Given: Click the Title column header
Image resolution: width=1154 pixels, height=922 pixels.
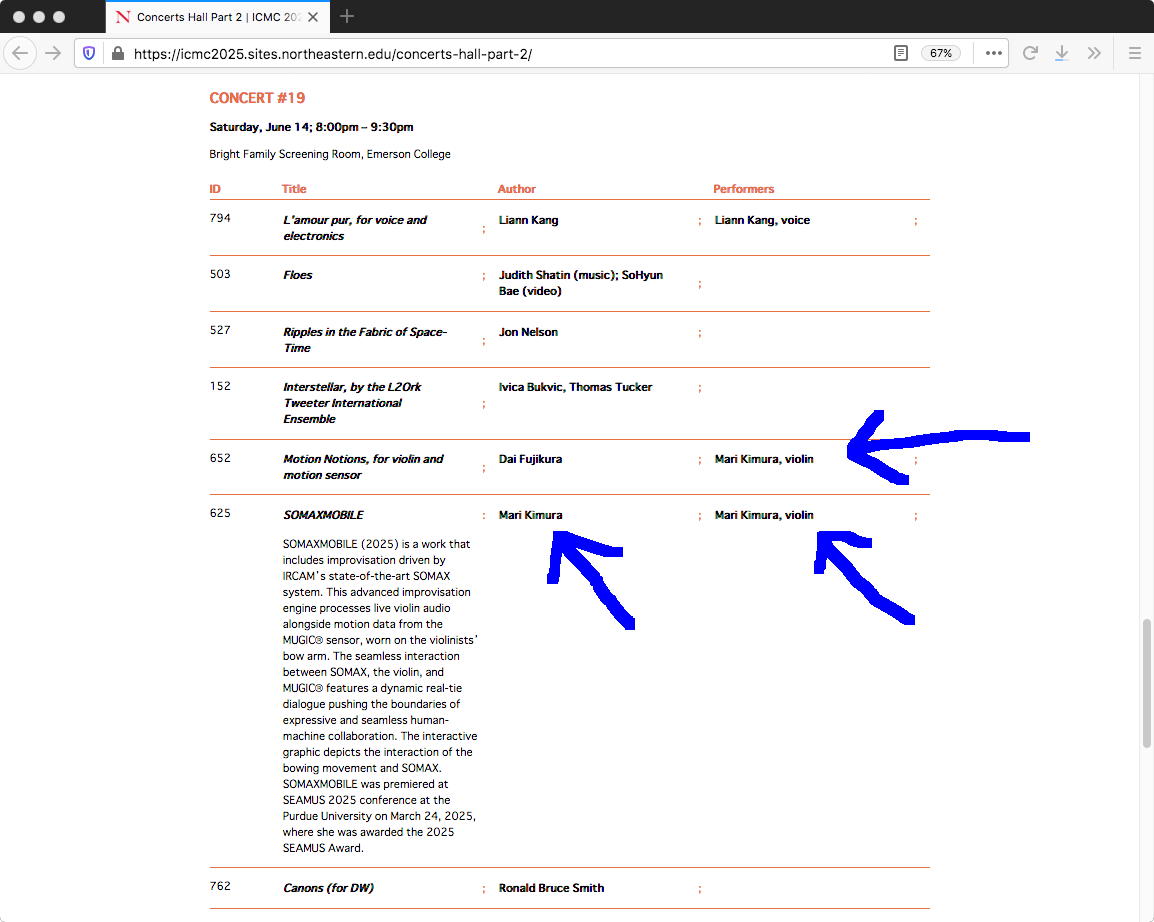Looking at the screenshot, I should coord(294,189).
